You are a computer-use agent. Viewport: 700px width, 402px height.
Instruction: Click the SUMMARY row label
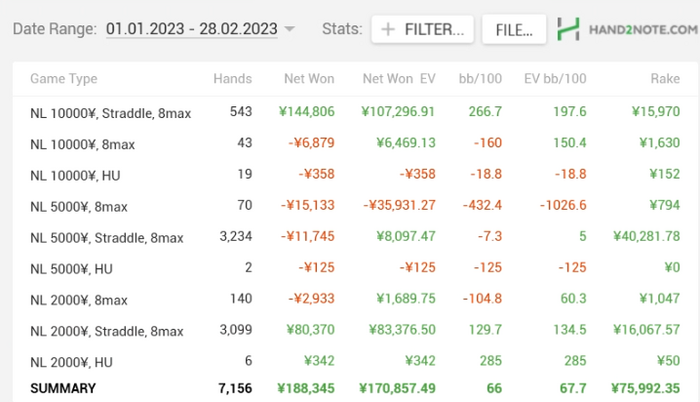click(63, 389)
